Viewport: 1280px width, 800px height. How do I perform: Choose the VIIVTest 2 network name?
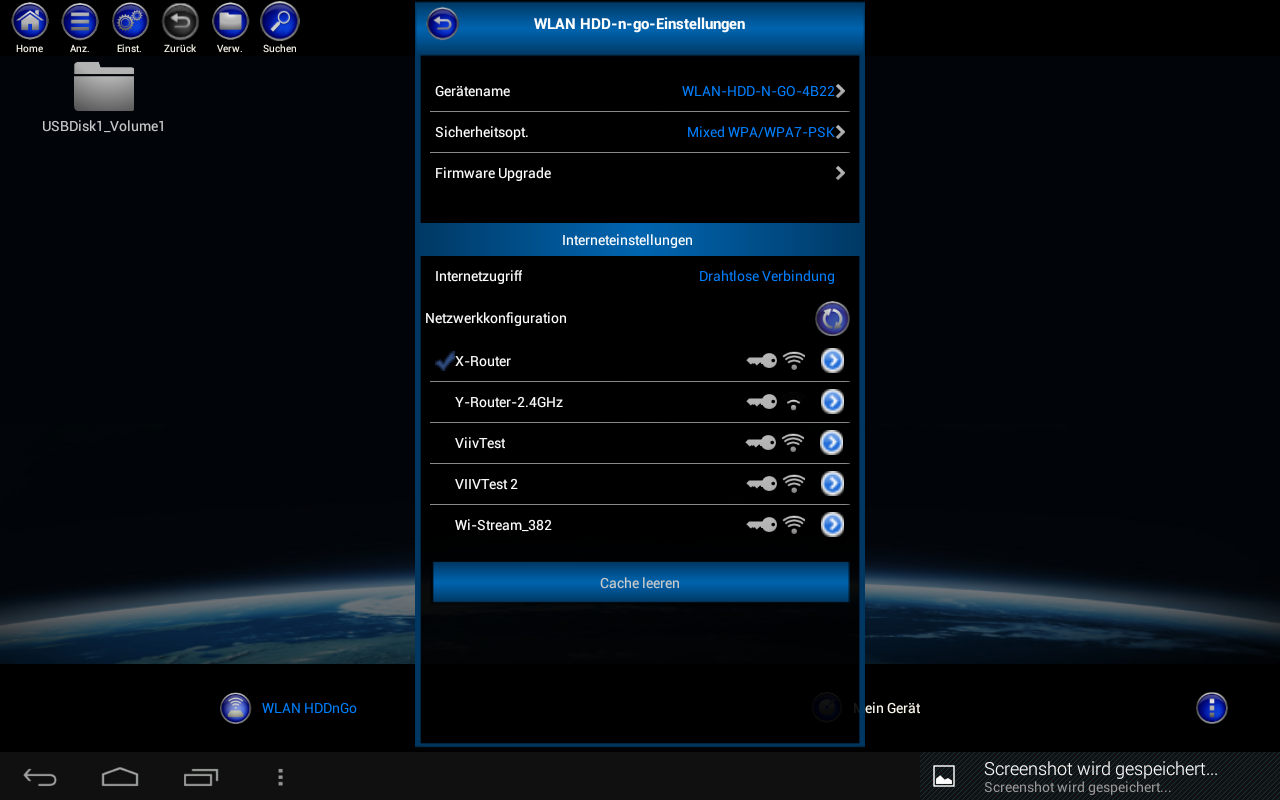(486, 484)
